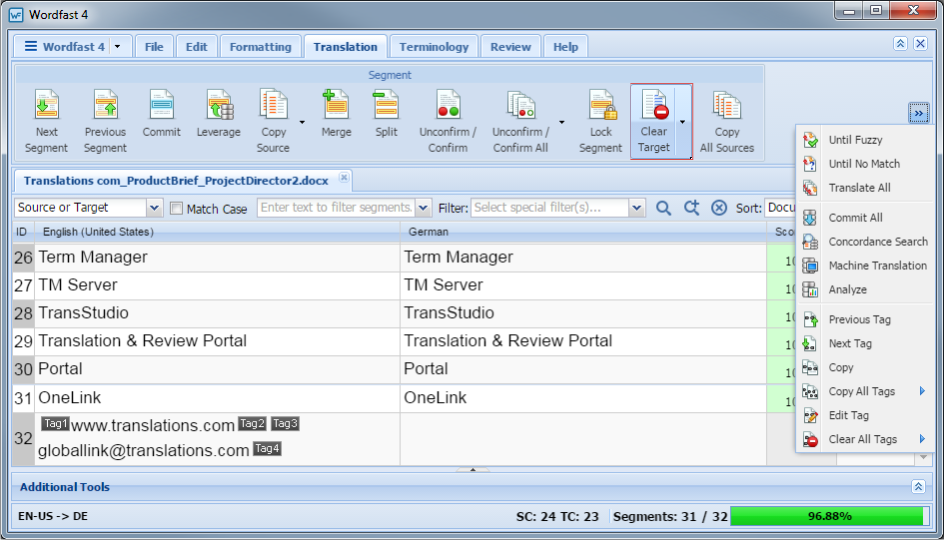Click segment ID 28 row header

pyautogui.click(x=23, y=313)
